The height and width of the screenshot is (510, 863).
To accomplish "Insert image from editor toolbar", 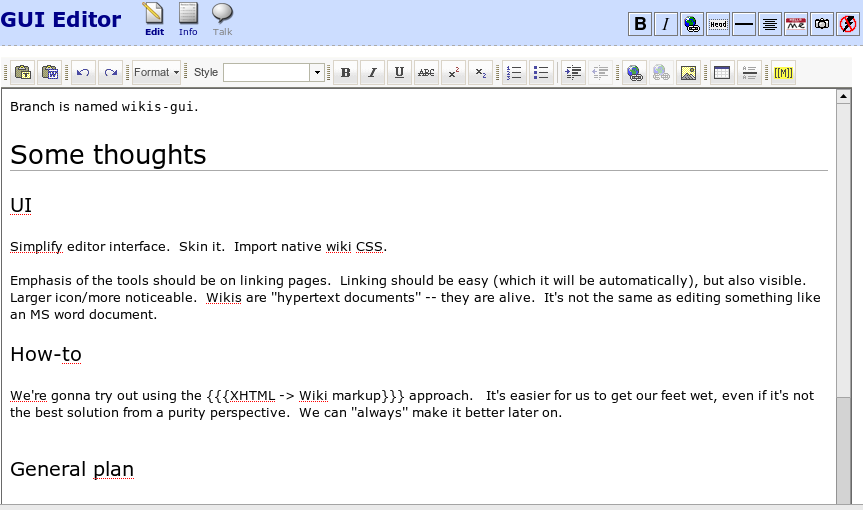I will [x=688, y=73].
